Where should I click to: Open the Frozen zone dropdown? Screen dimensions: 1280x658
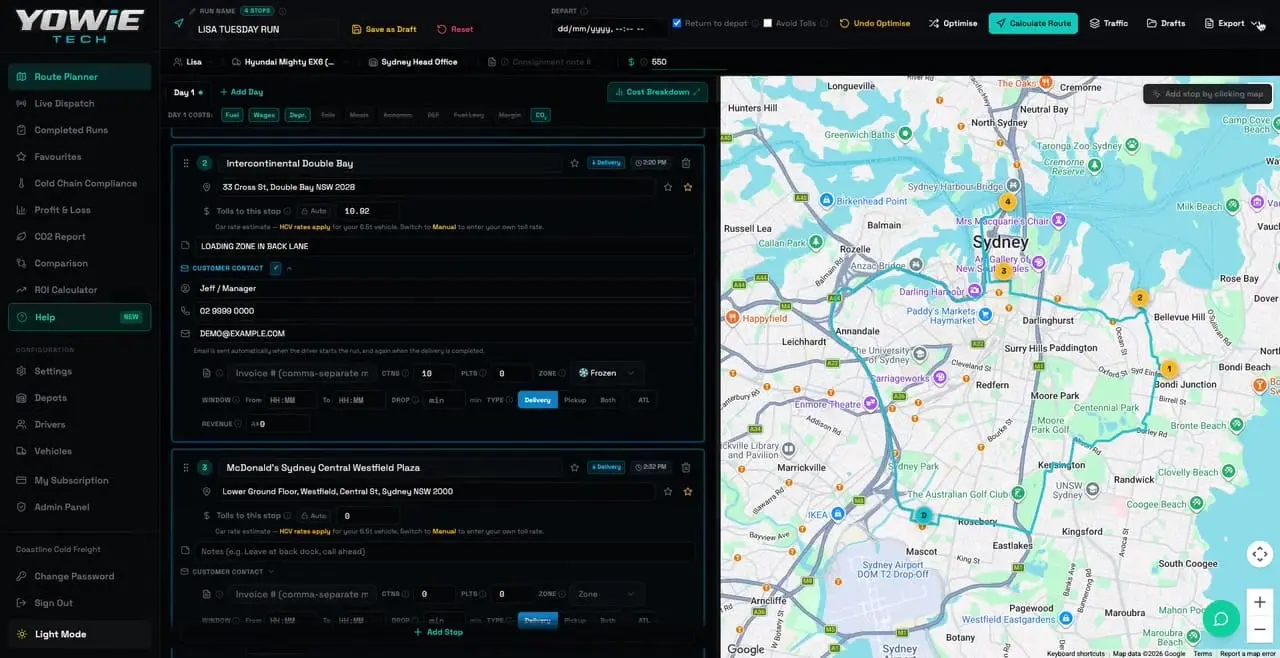pos(607,373)
